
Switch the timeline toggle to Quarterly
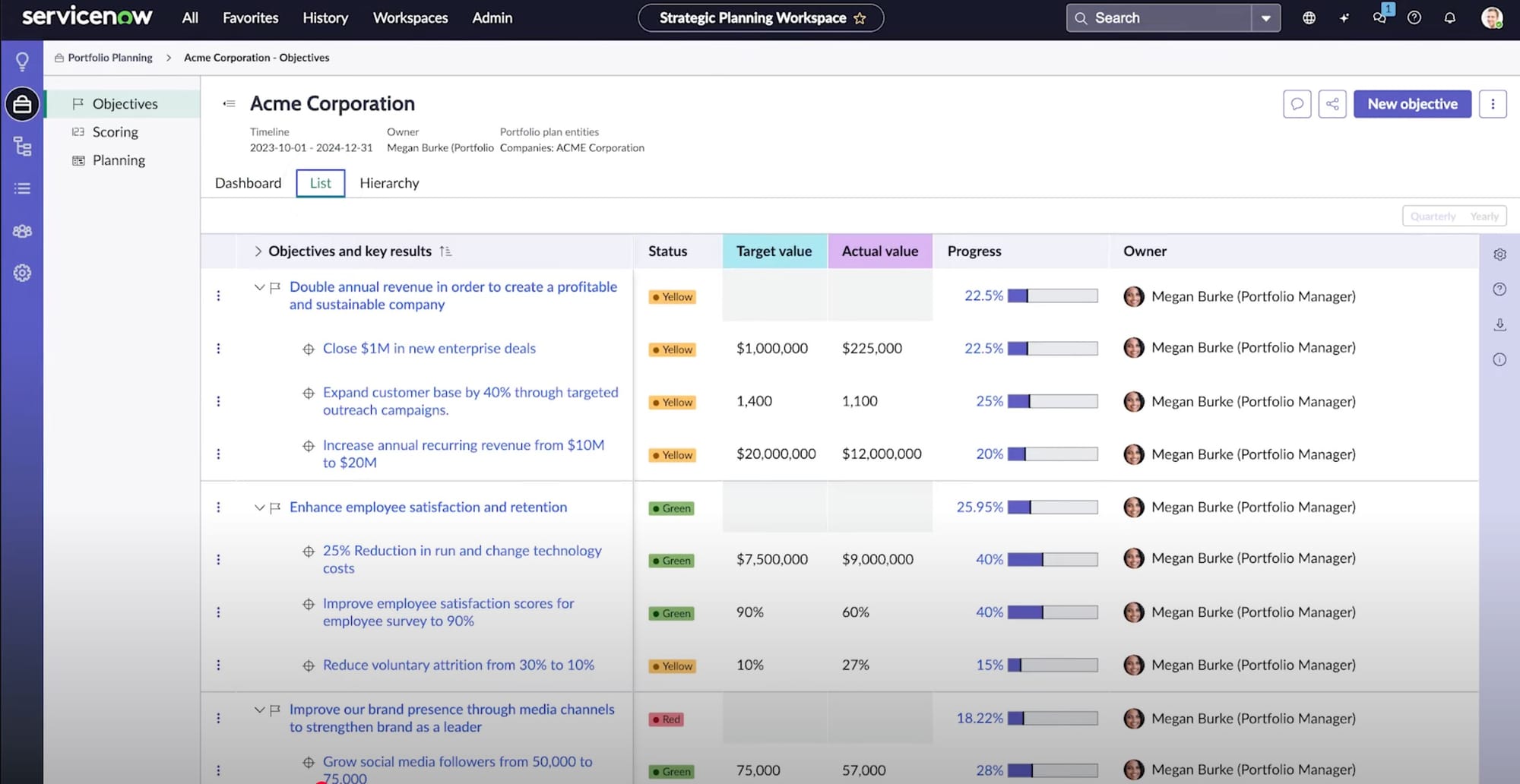tap(1433, 217)
